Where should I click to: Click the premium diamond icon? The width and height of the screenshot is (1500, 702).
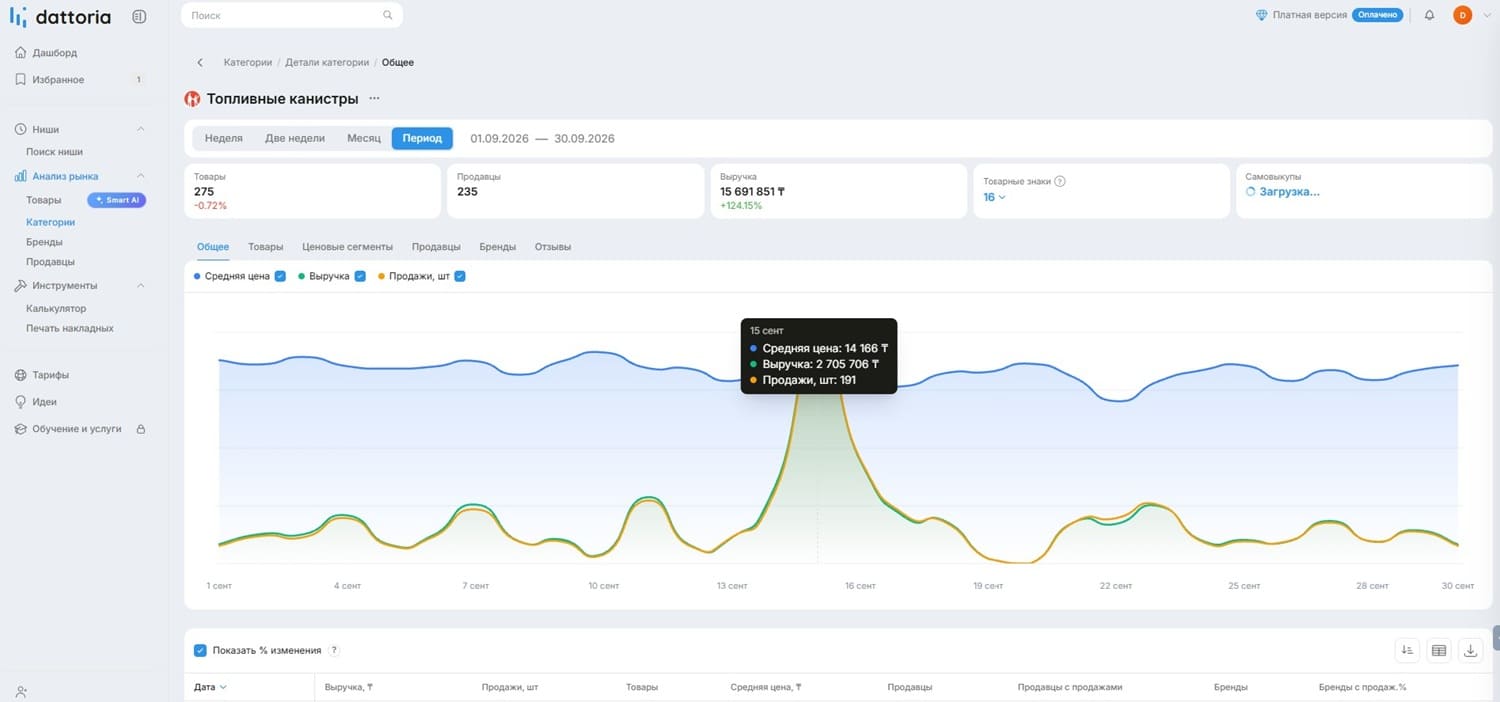point(1261,15)
